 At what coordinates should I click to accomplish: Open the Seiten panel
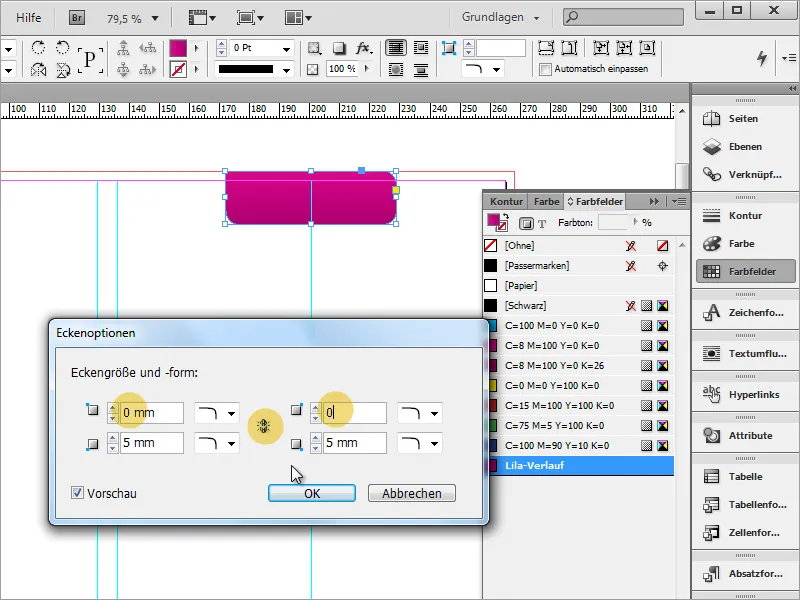tap(745, 118)
